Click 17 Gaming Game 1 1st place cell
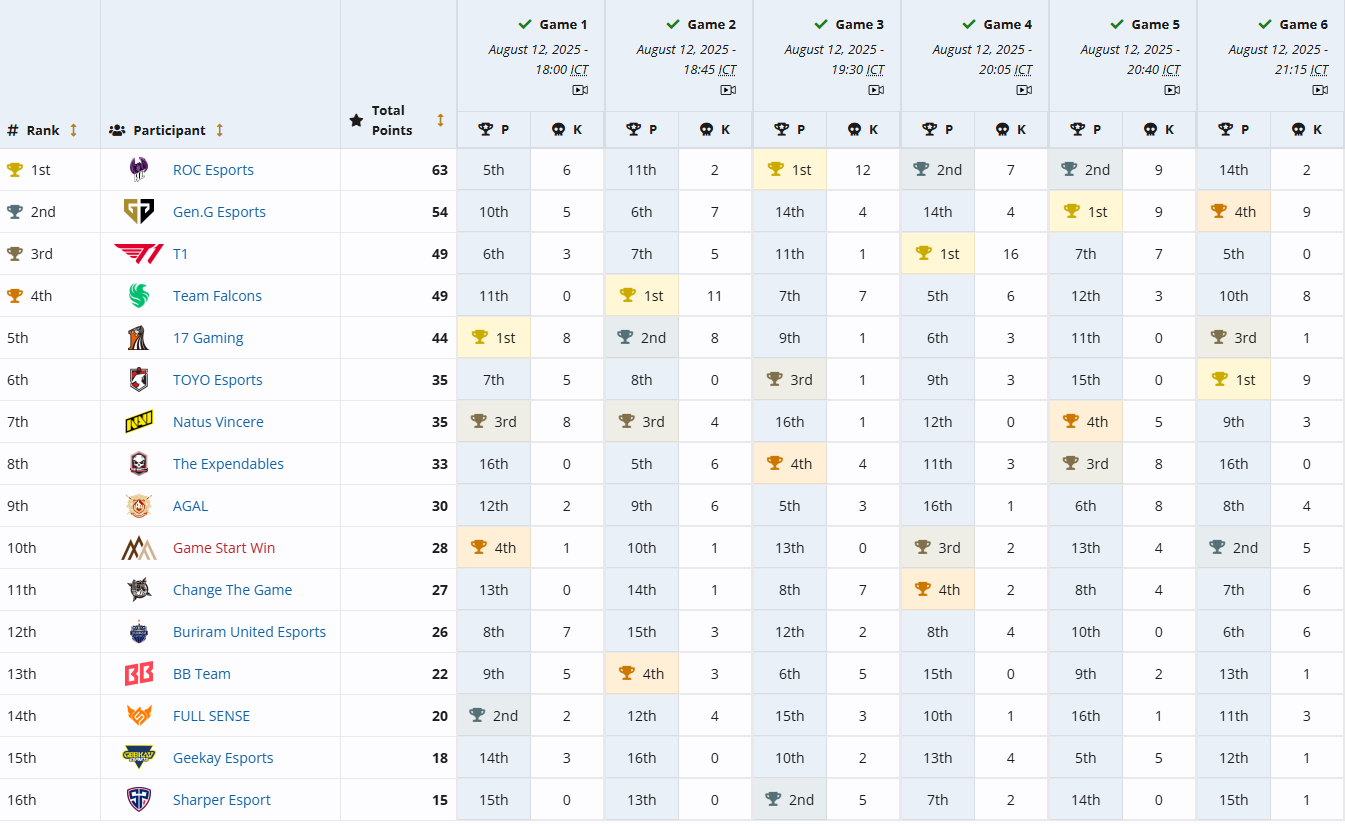Image resolution: width=1345 pixels, height=824 pixels. (x=494, y=338)
